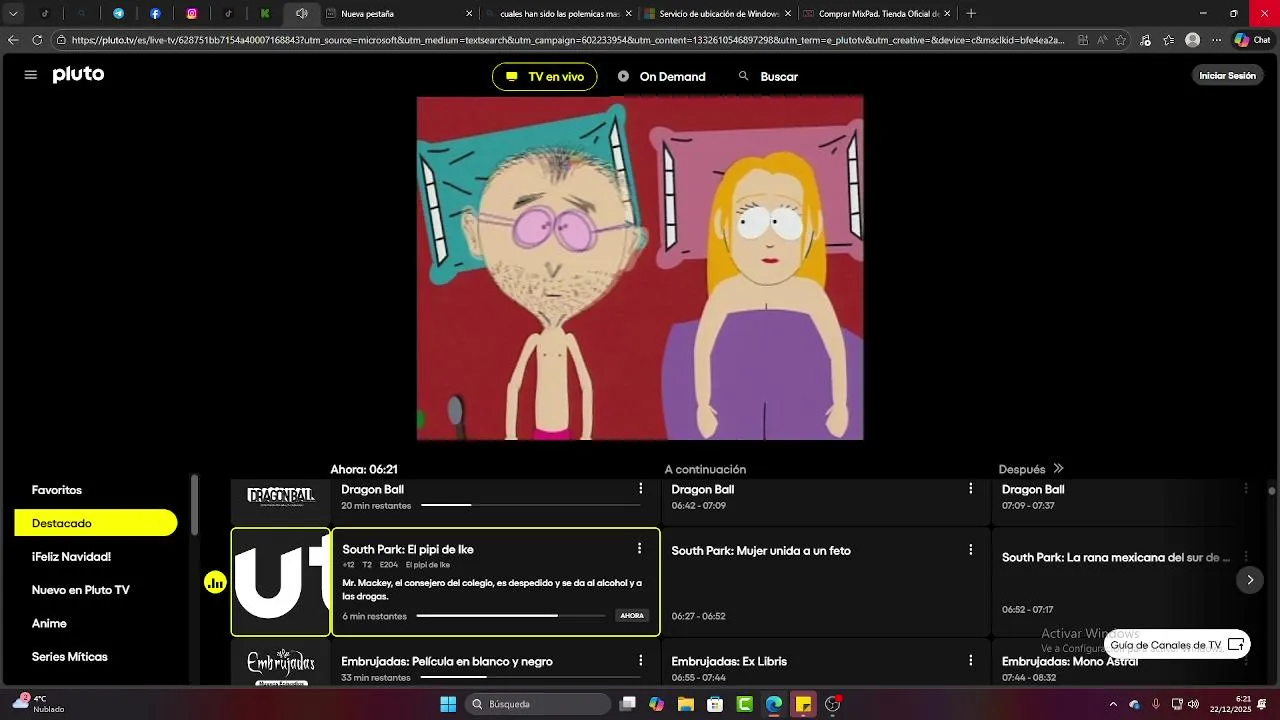Open the Windows Start menu

[x=448, y=704]
